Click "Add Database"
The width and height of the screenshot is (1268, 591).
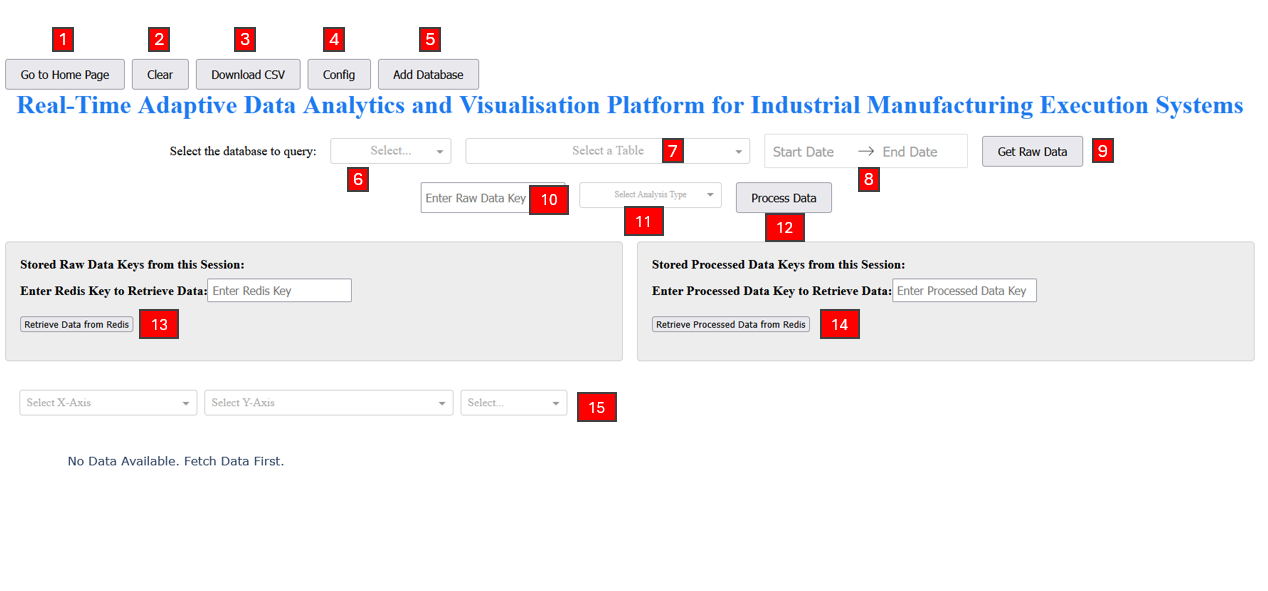point(428,74)
